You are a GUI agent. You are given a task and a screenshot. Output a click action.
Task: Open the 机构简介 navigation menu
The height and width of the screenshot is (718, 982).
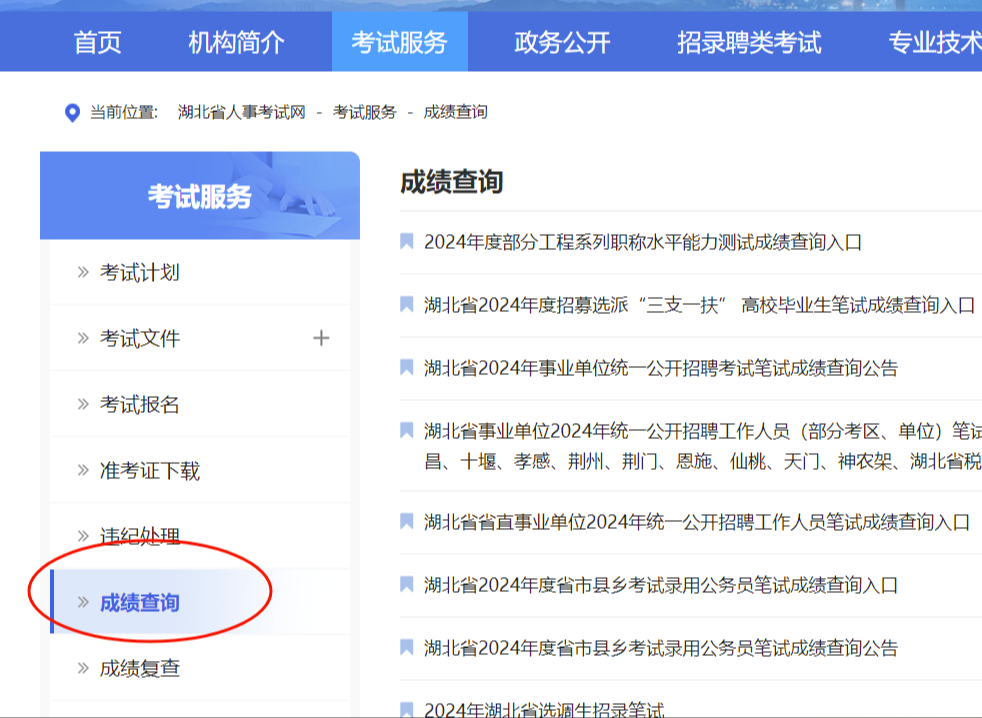236,43
